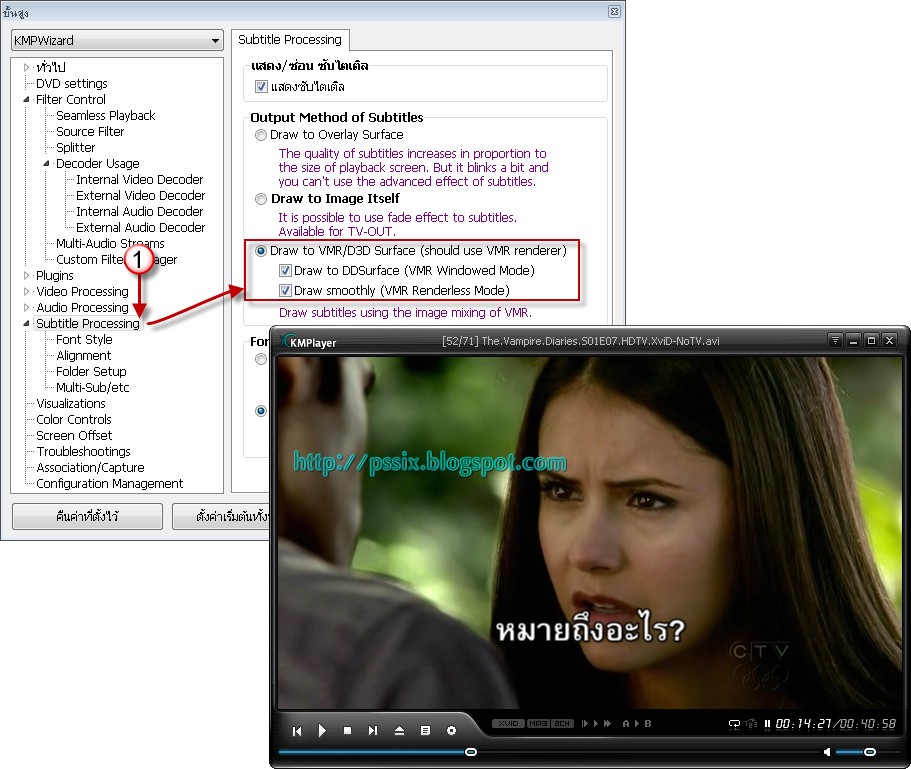
Task: Switch to the Subtitle Processing tab
Action: [290, 39]
